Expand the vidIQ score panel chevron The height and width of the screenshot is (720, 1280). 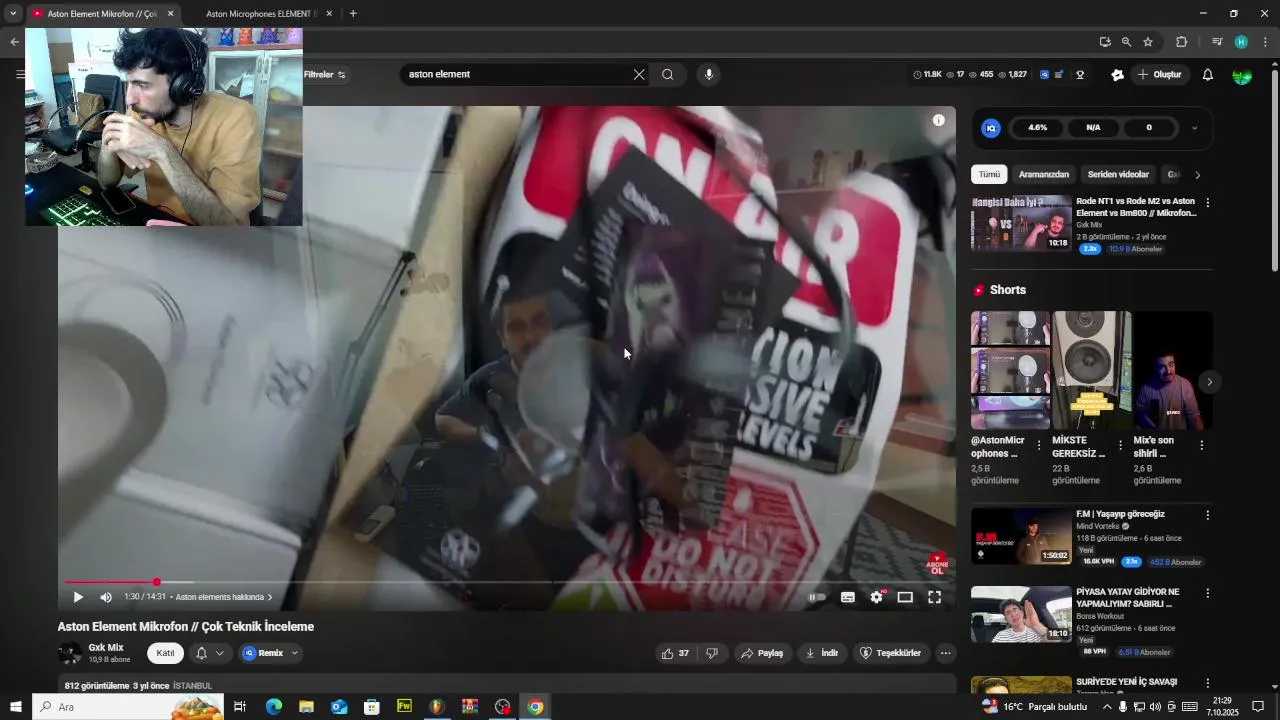[1194, 128]
